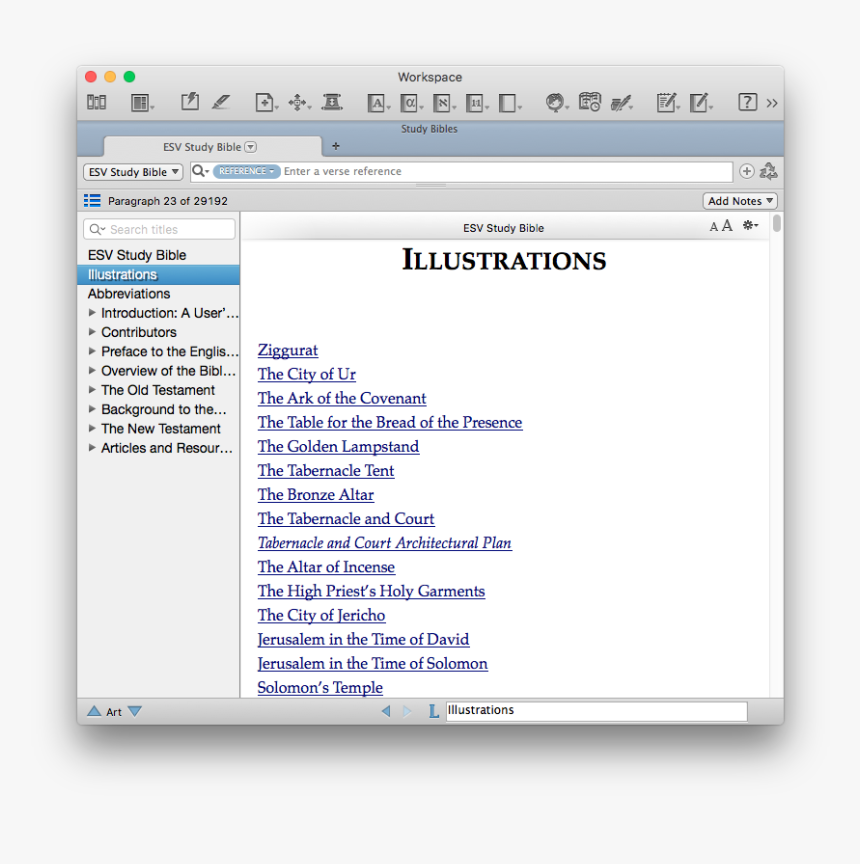Decrease text size with small A
This screenshot has width=860, height=864.
[x=713, y=226]
